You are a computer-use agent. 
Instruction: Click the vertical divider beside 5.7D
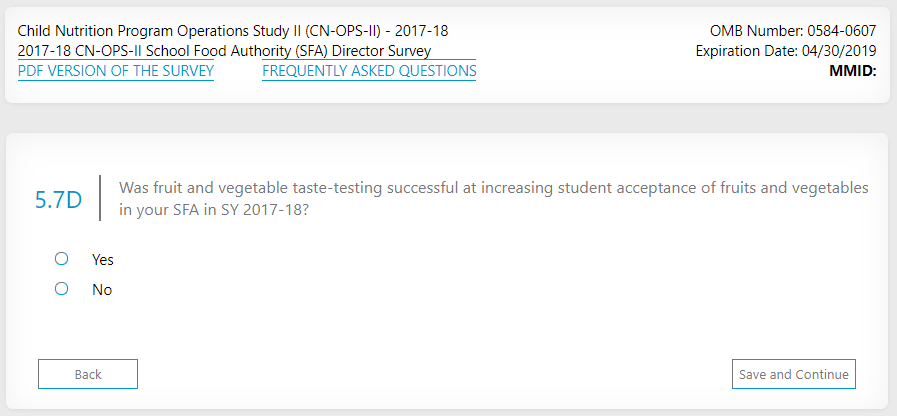click(100, 198)
